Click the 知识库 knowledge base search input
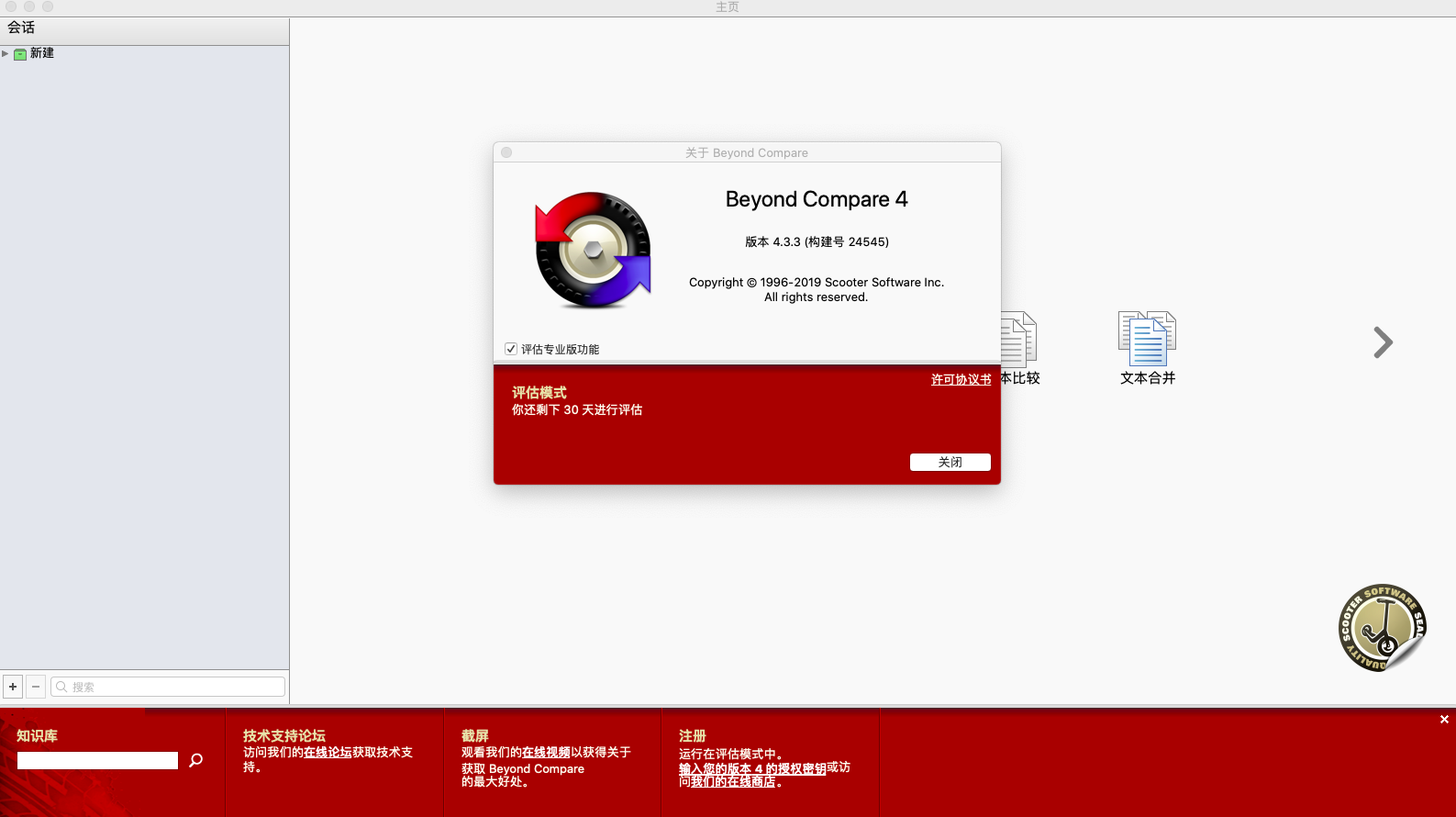The image size is (1456, 817). pyautogui.click(x=97, y=760)
